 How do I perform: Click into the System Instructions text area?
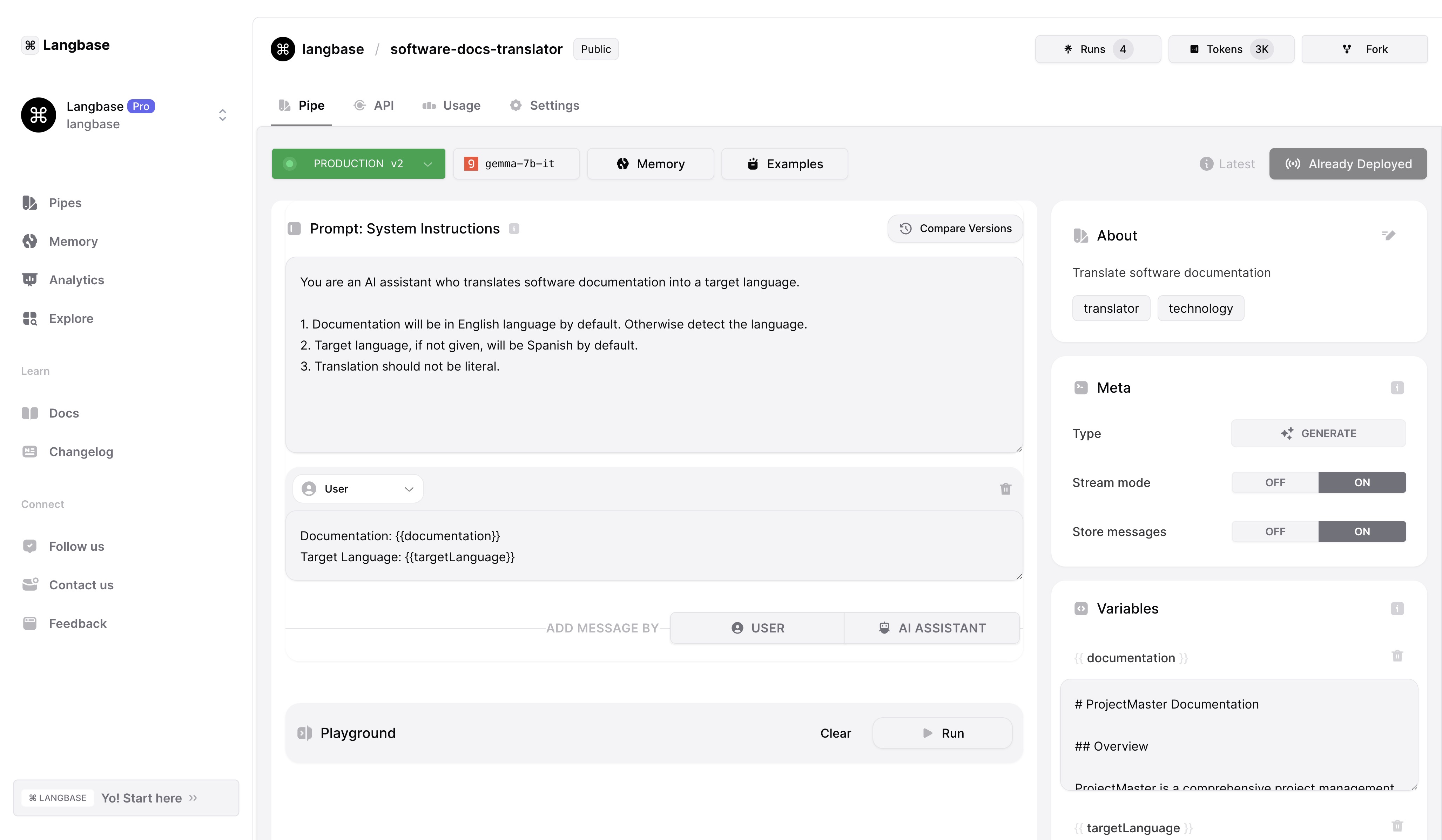(653, 389)
